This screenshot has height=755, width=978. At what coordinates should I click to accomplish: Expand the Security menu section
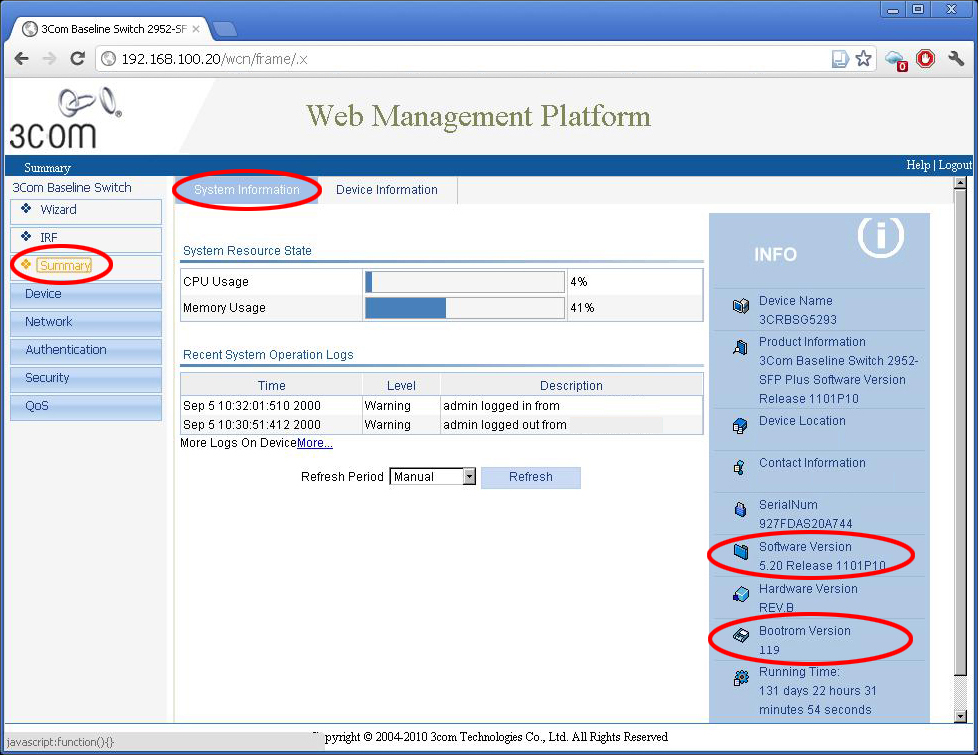point(86,379)
